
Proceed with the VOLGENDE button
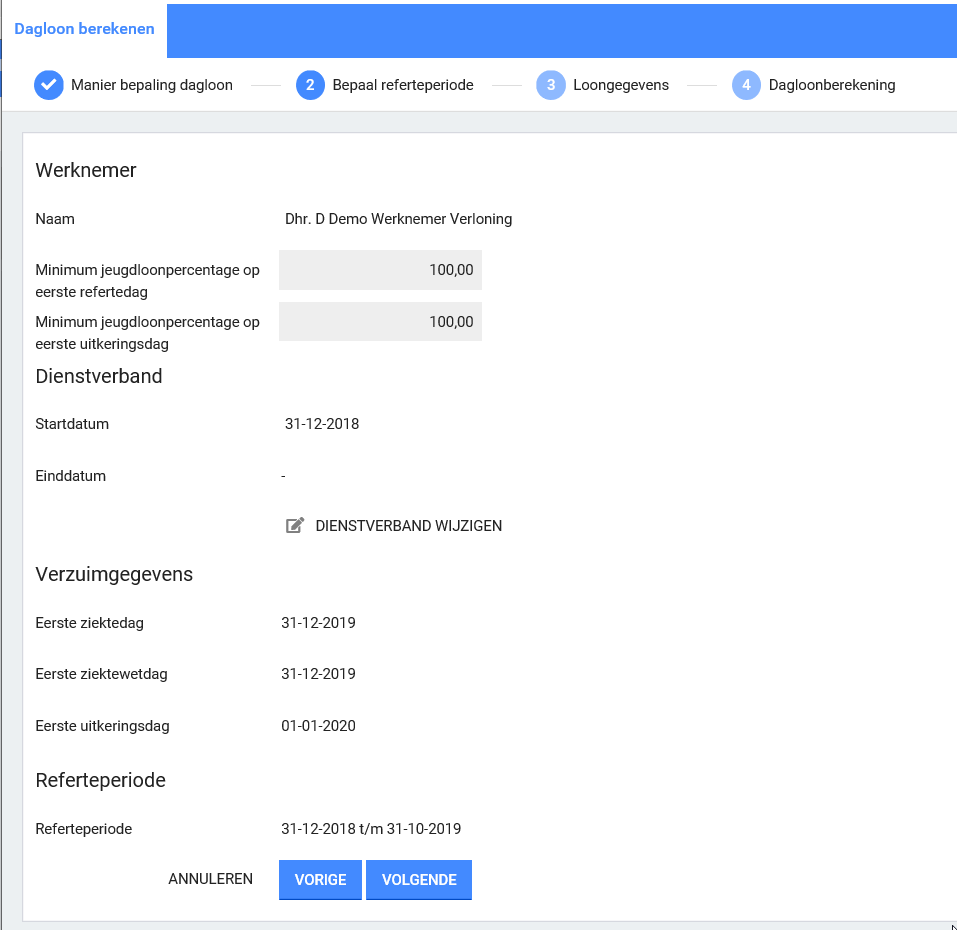419,880
